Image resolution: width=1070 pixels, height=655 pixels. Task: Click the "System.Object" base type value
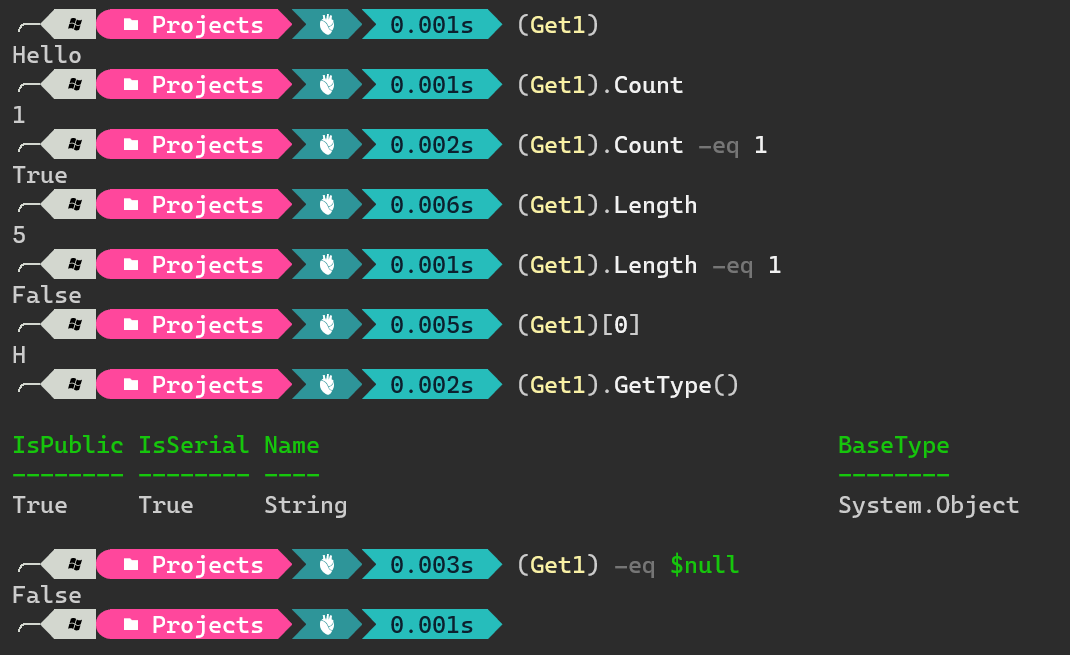pos(929,505)
